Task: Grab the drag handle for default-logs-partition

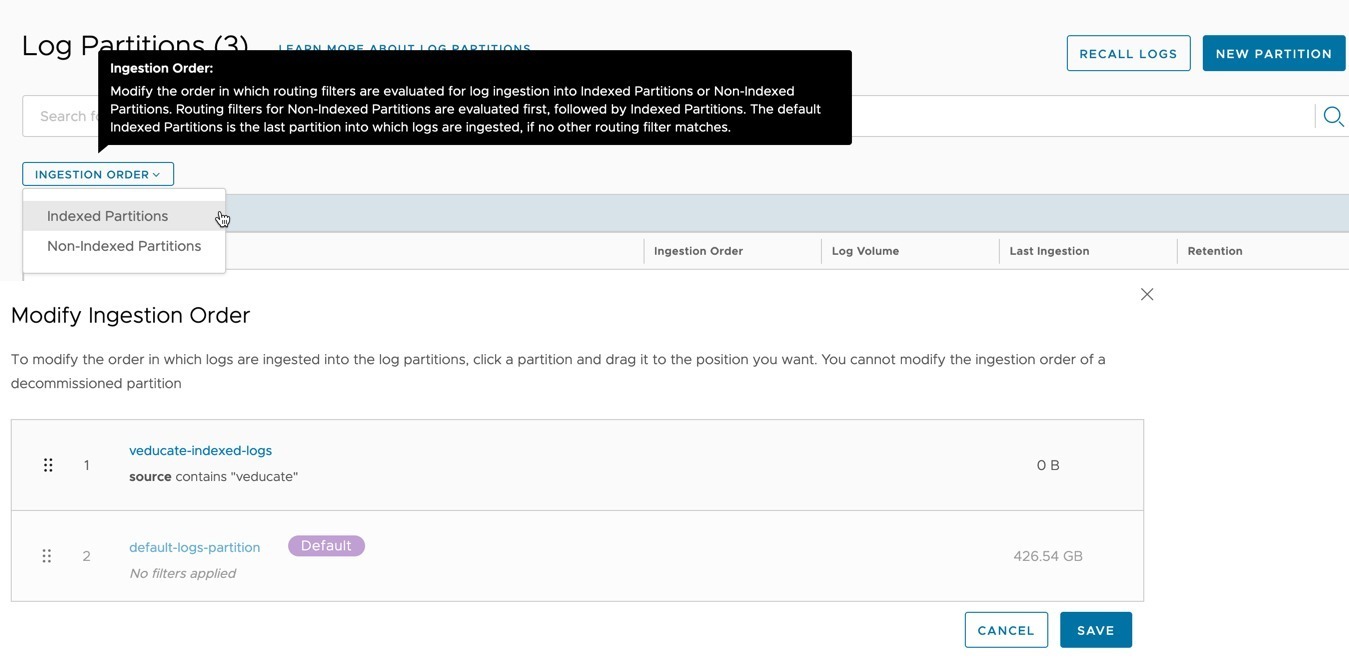Action: click(47, 556)
